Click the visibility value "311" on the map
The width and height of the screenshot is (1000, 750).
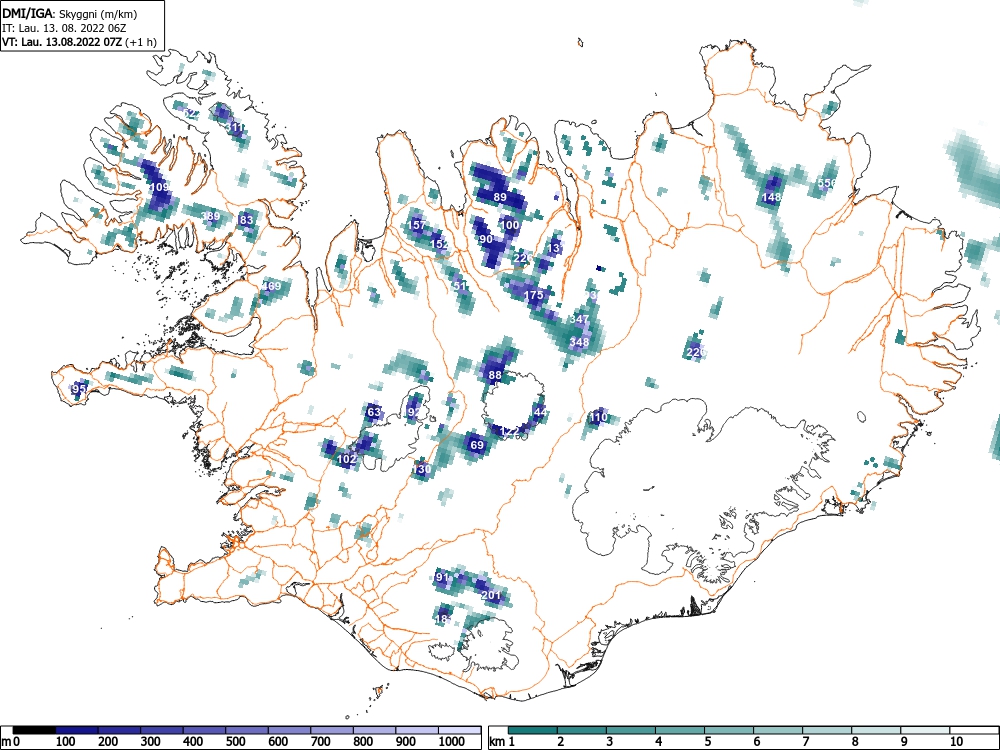coord(235,128)
